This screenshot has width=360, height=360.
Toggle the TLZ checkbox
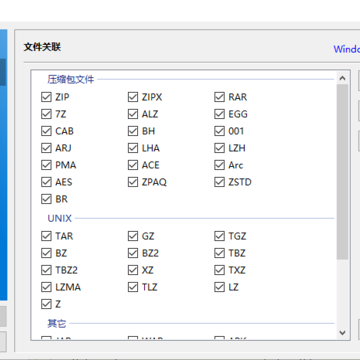pos(133,287)
